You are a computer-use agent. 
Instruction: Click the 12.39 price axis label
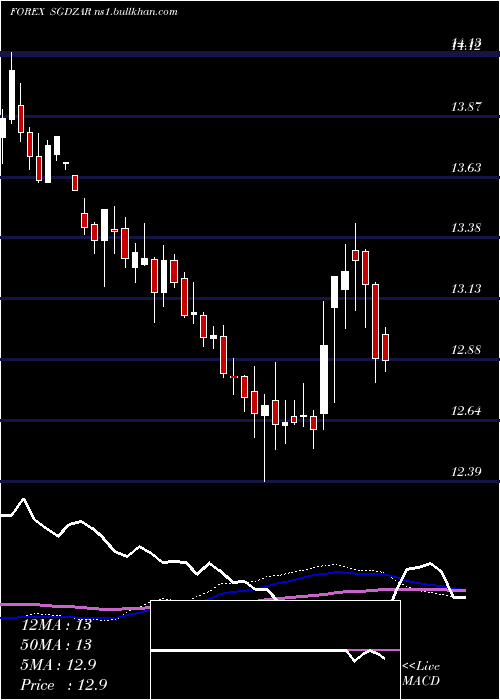pyautogui.click(x=466, y=471)
